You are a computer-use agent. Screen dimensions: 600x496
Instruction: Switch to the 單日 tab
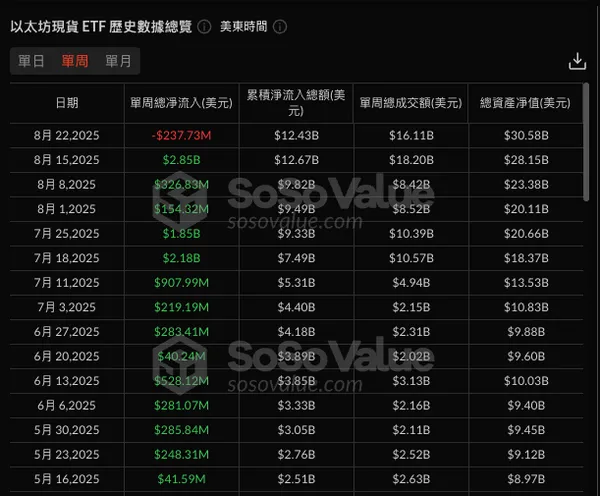pyautogui.click(x=32, y=61)
